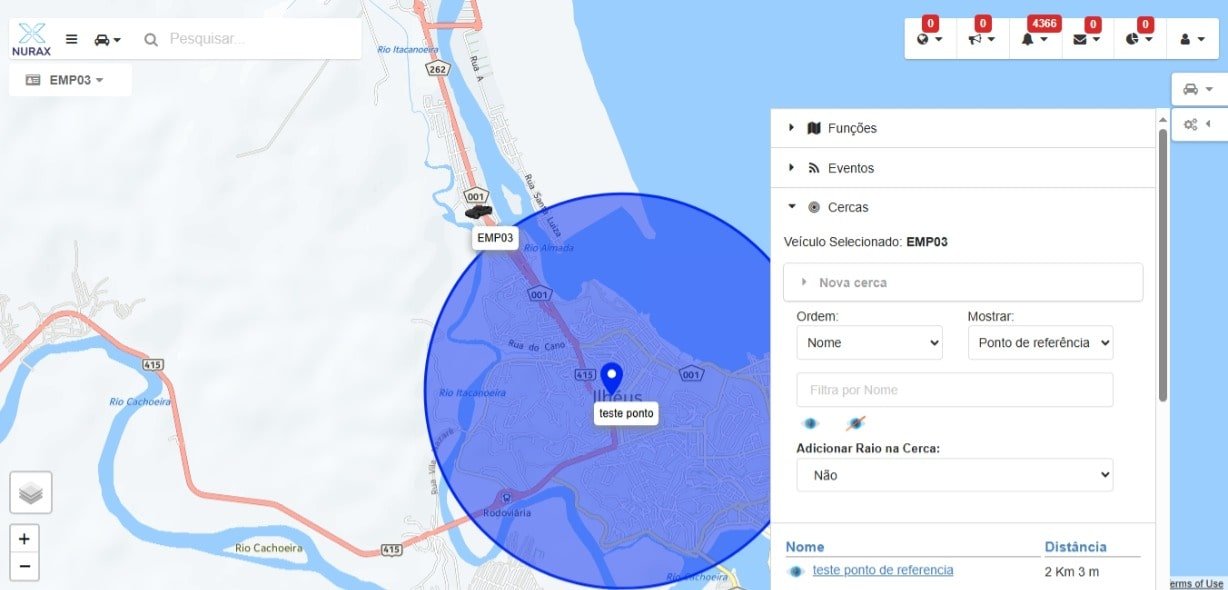Open the hamburger menu beside Nurax logo
The image size is (1228, 590).
point(71,39)
